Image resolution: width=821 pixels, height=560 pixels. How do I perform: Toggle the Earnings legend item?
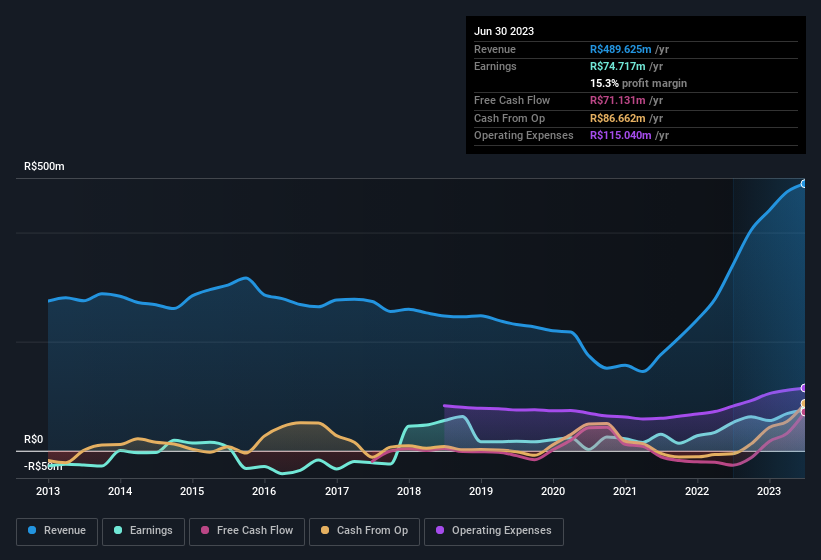click(143, 531)
